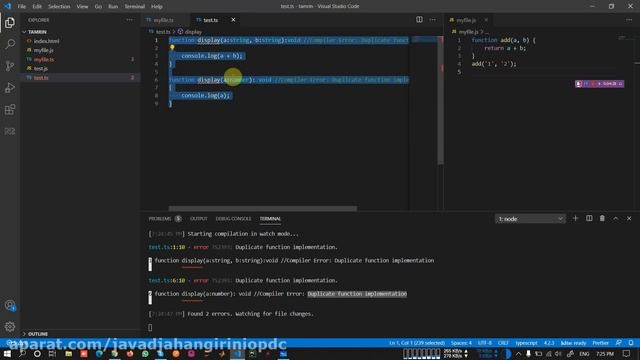This screenshot has width=640, height=360.
Task: Maximize the panel with the up chevron
Action: (616, 218)
